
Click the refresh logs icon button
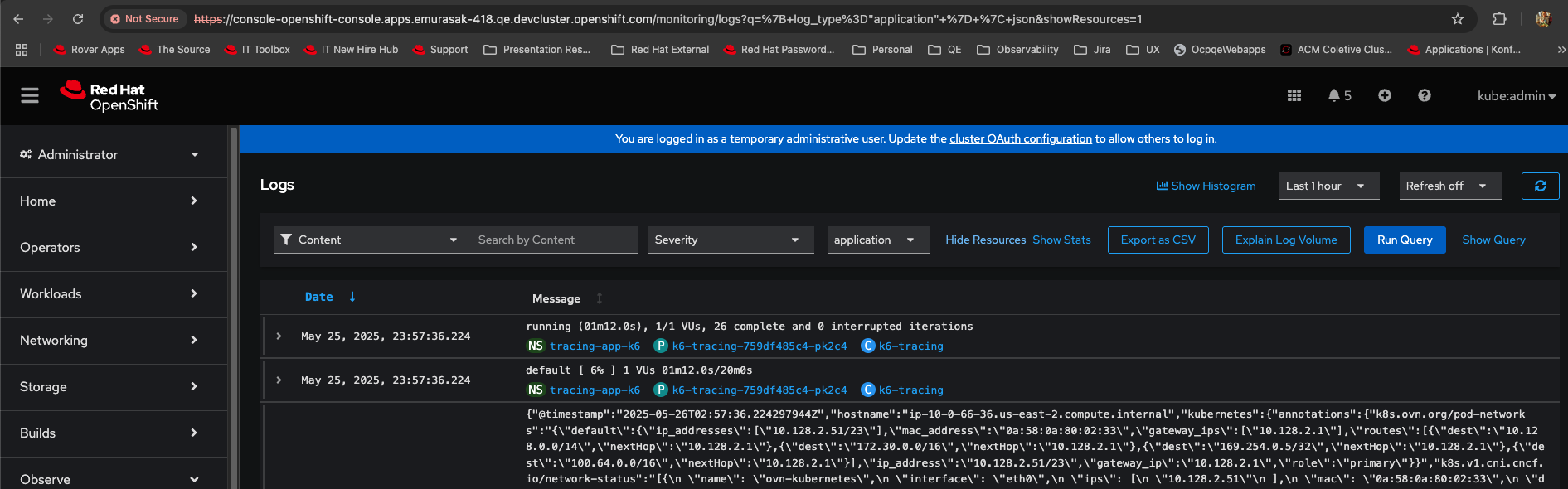point(1540,186)
